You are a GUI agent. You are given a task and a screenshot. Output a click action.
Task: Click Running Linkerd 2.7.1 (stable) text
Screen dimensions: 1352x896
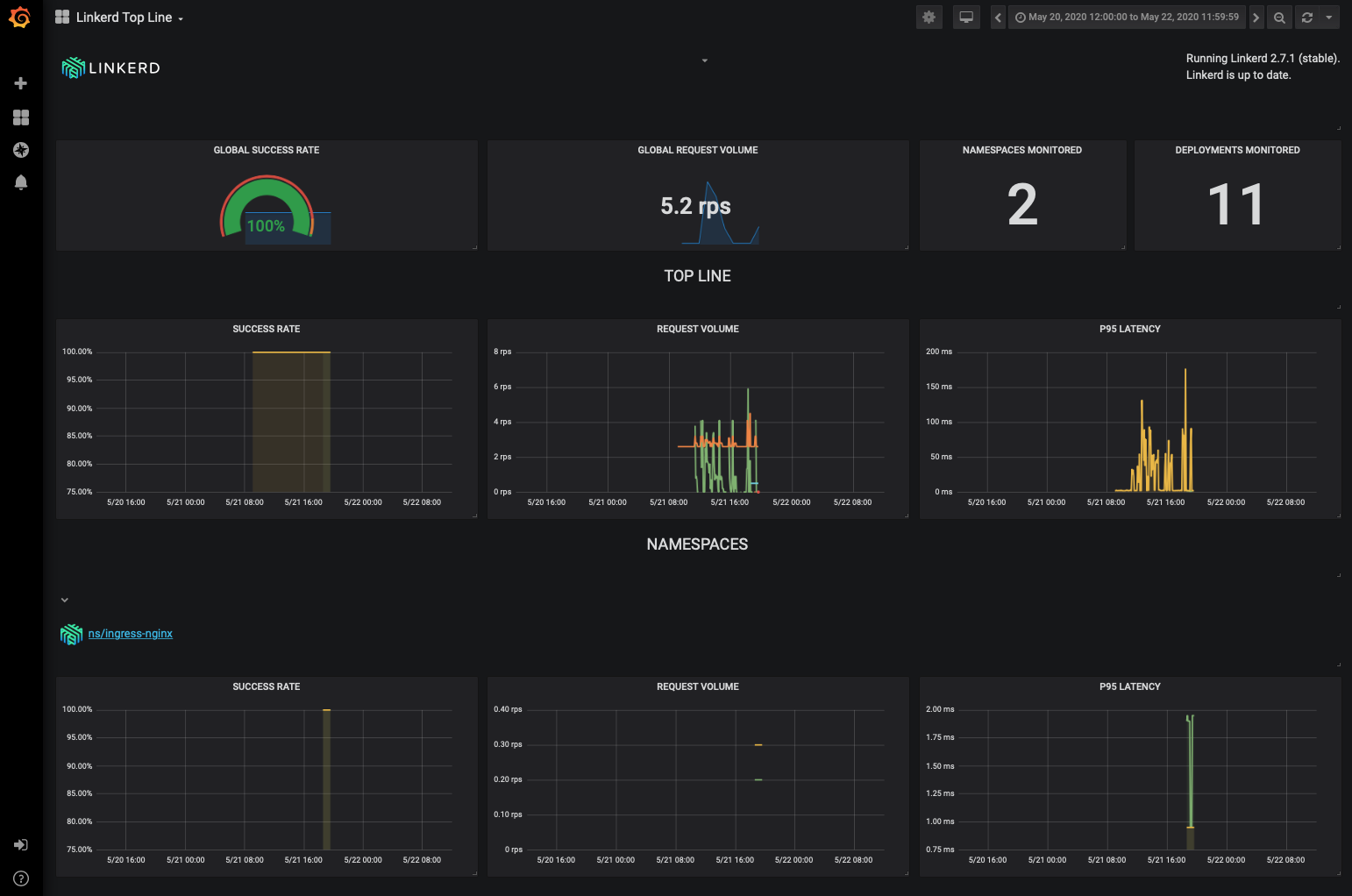pos(1263,59)
